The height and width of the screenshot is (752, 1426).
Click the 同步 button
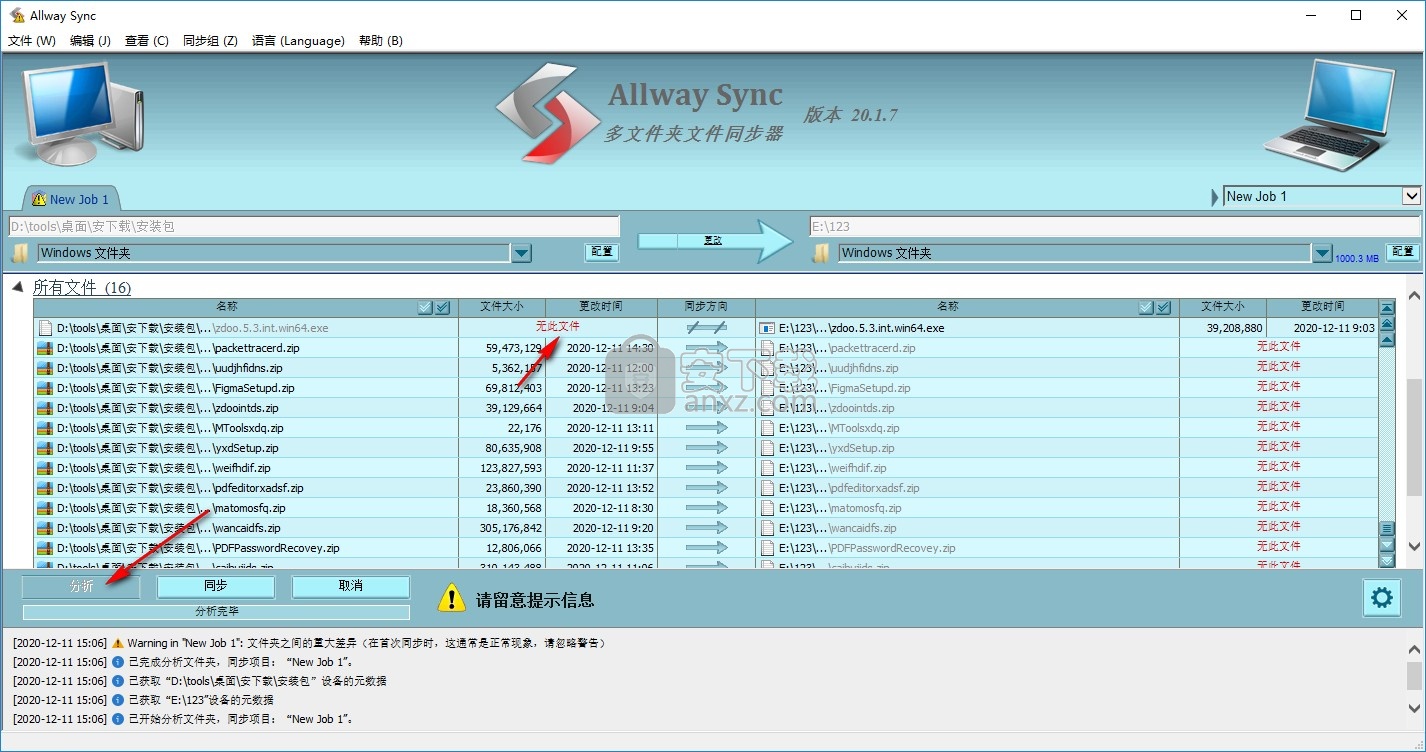click(x=215, y=586)
